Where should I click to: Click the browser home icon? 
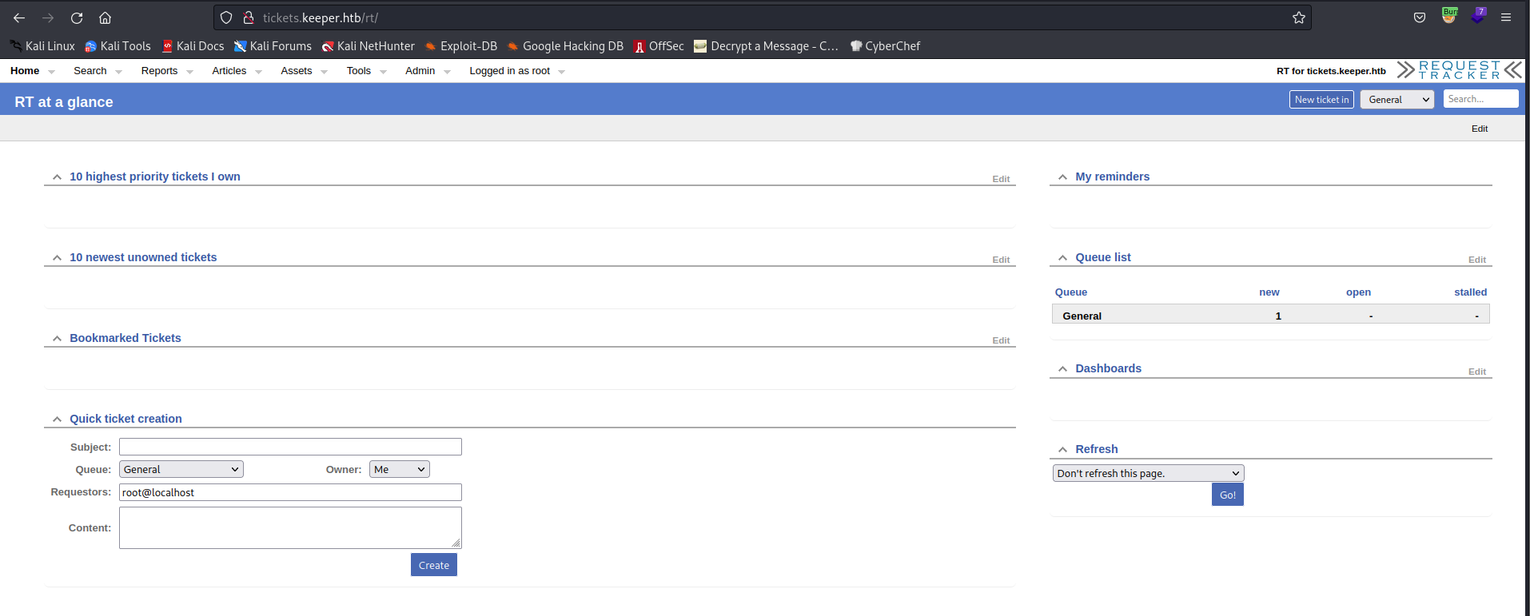pos(105,18)
